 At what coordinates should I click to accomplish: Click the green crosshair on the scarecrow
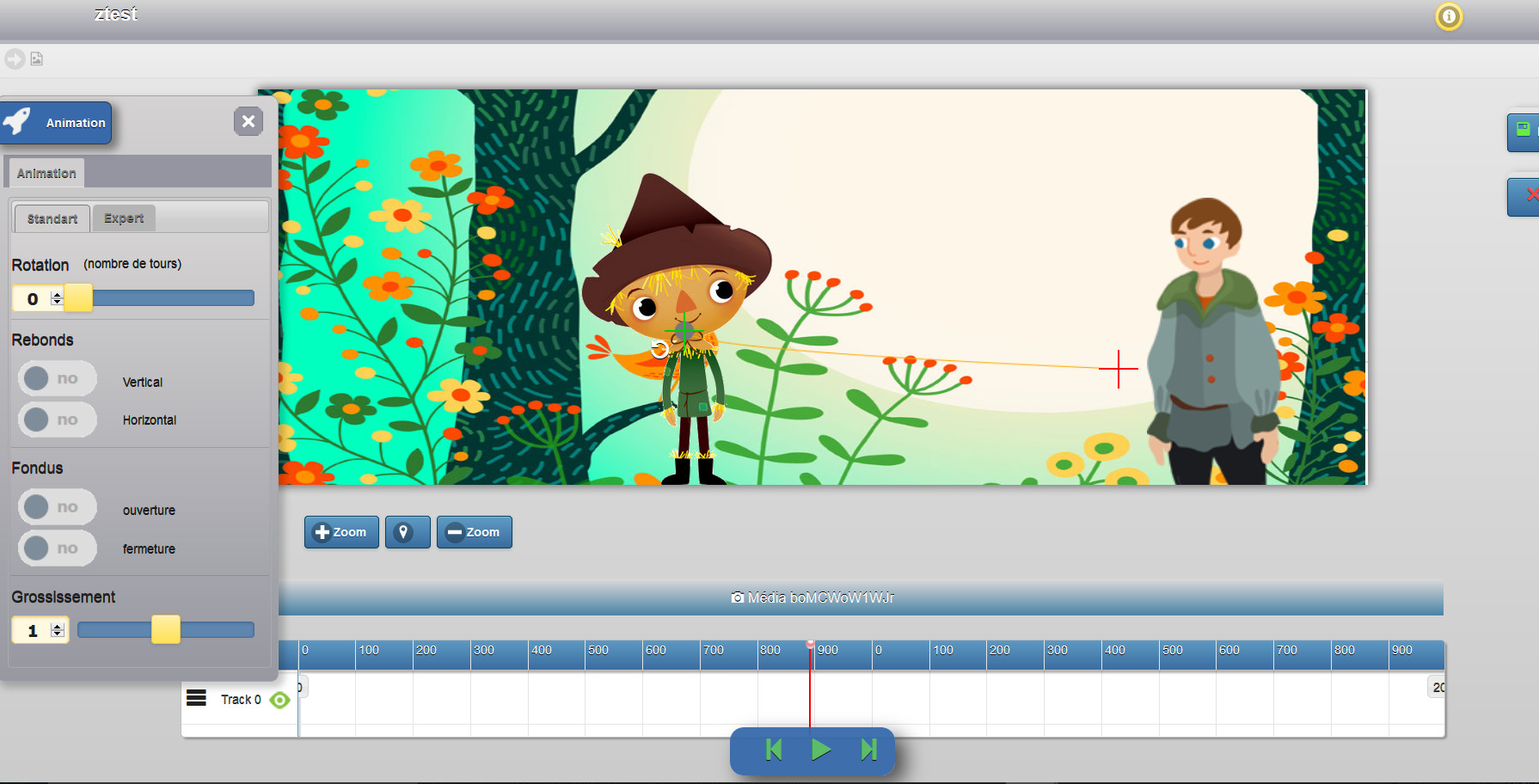[x=684, y=330]
